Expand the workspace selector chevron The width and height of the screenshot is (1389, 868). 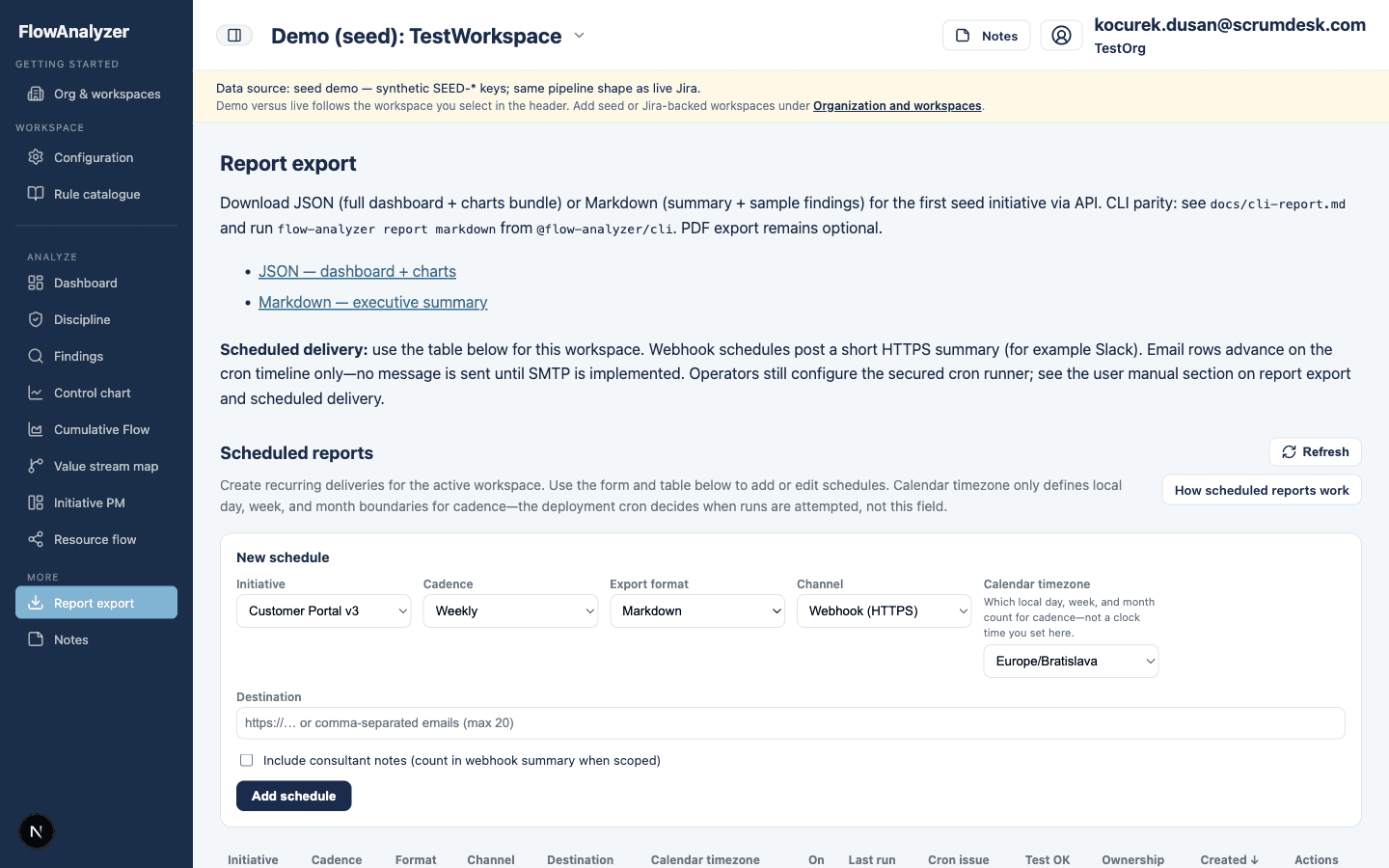(x=579, y=36)
